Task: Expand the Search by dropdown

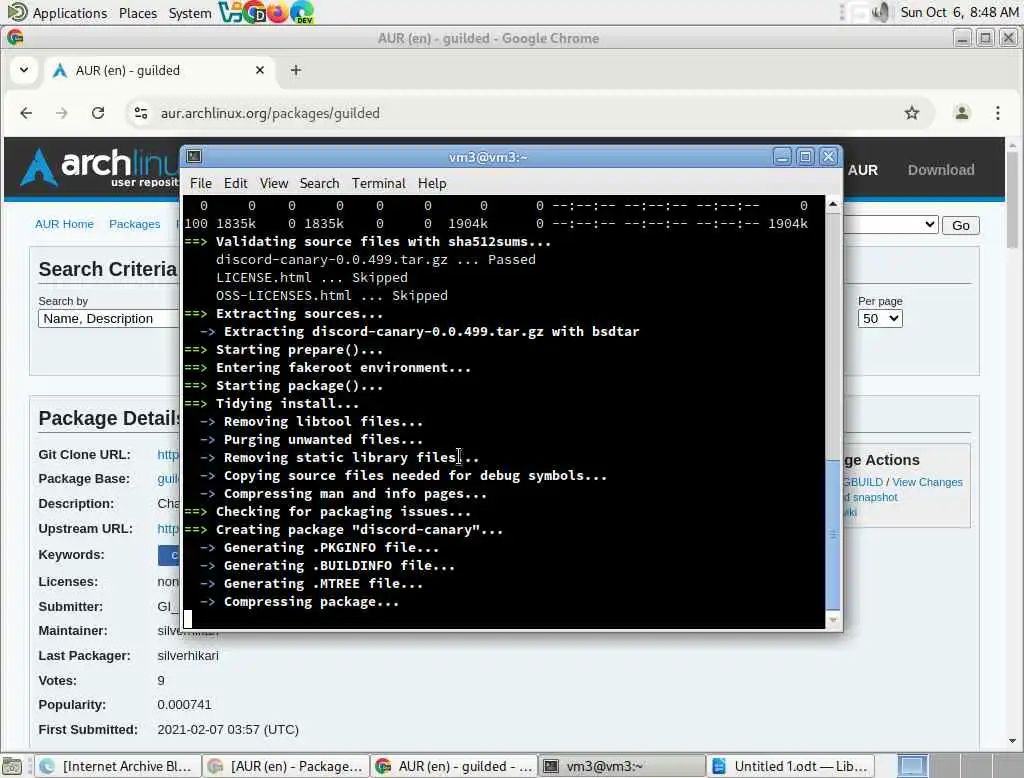Action: (108, 319)
